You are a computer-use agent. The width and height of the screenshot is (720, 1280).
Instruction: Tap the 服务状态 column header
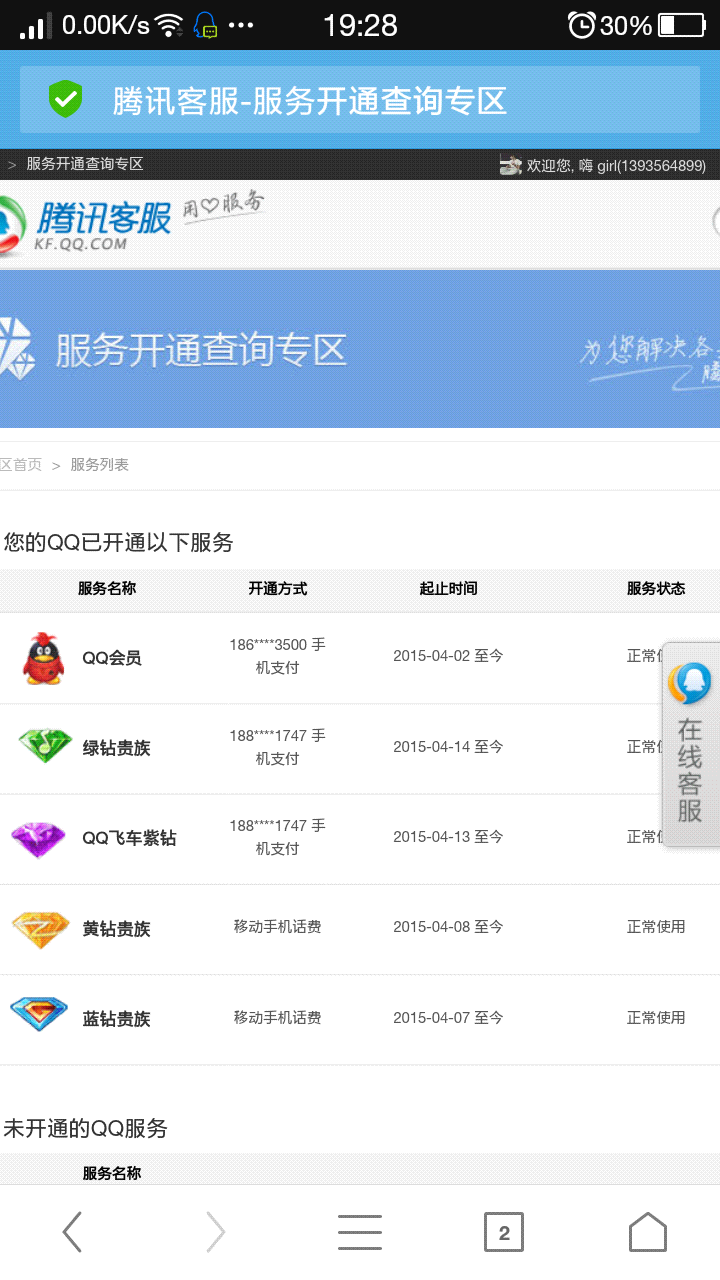click(x=656, y=589)
